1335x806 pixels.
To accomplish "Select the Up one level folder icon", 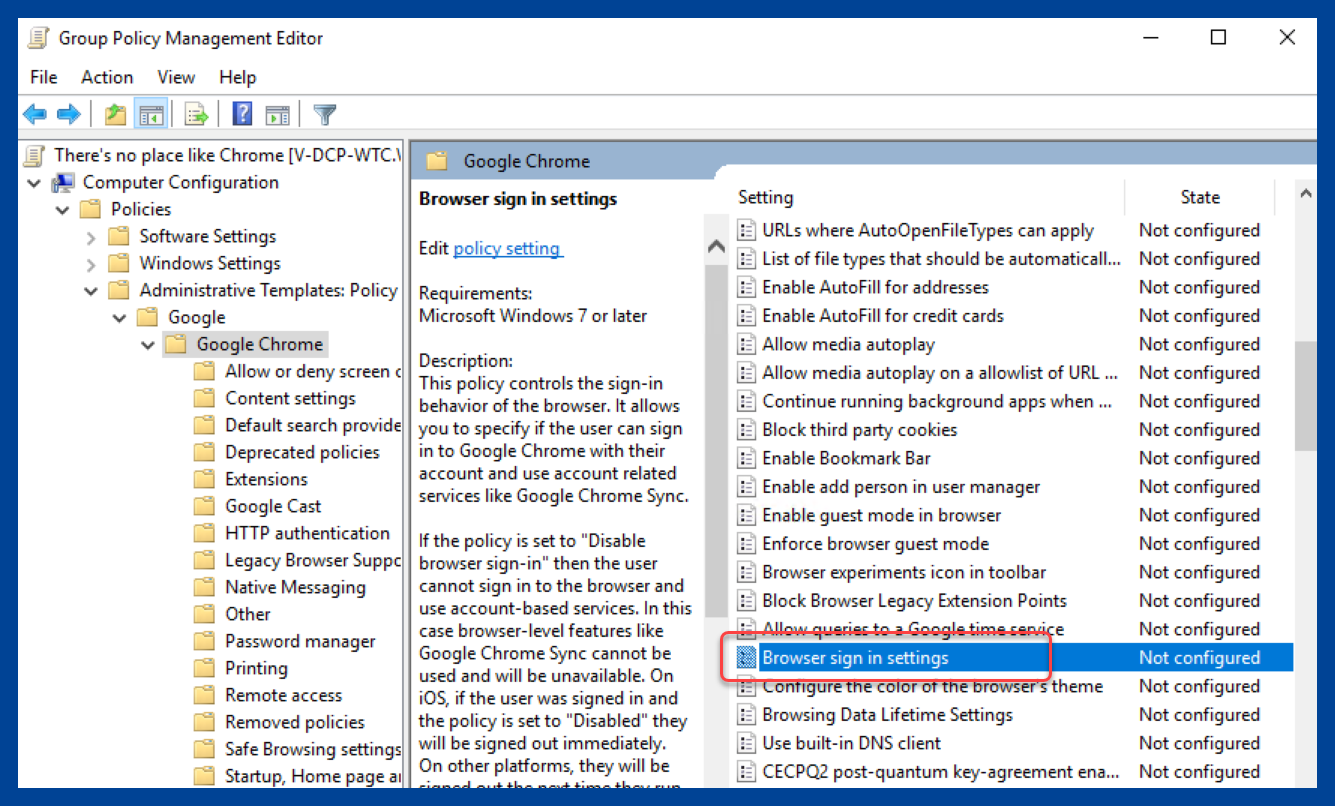I will 114,113.
